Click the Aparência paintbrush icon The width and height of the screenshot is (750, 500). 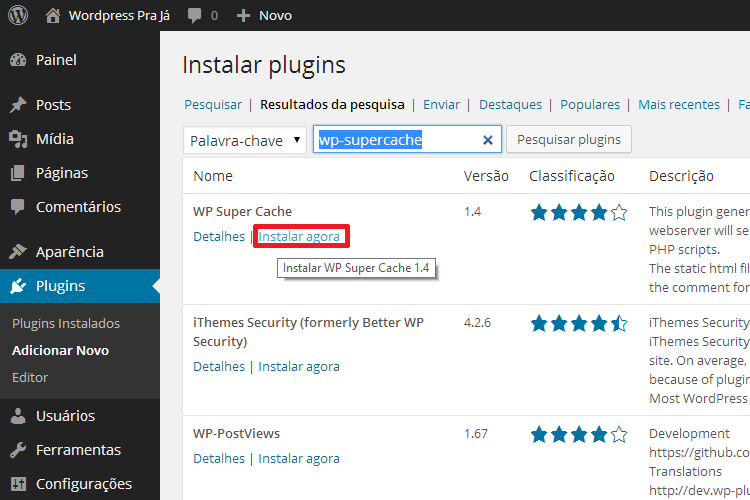coord(18,252)
